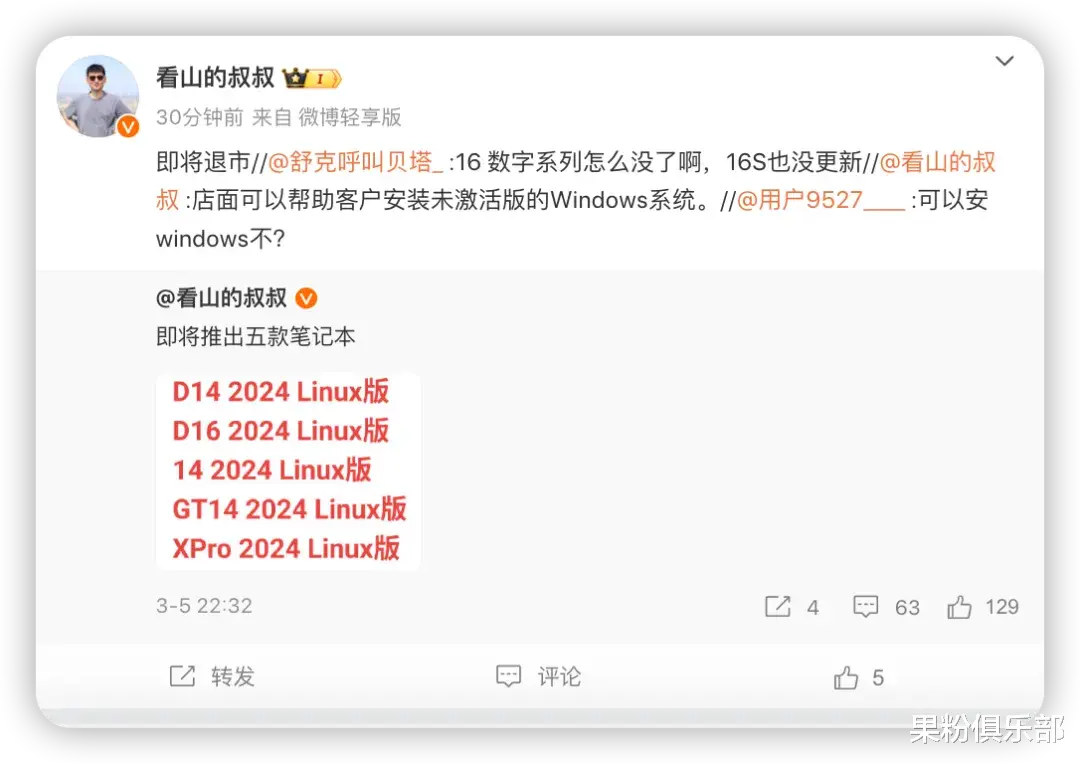
Task: Open mention @舒克呼叫贝塔_
Action: tap(355, 162)
